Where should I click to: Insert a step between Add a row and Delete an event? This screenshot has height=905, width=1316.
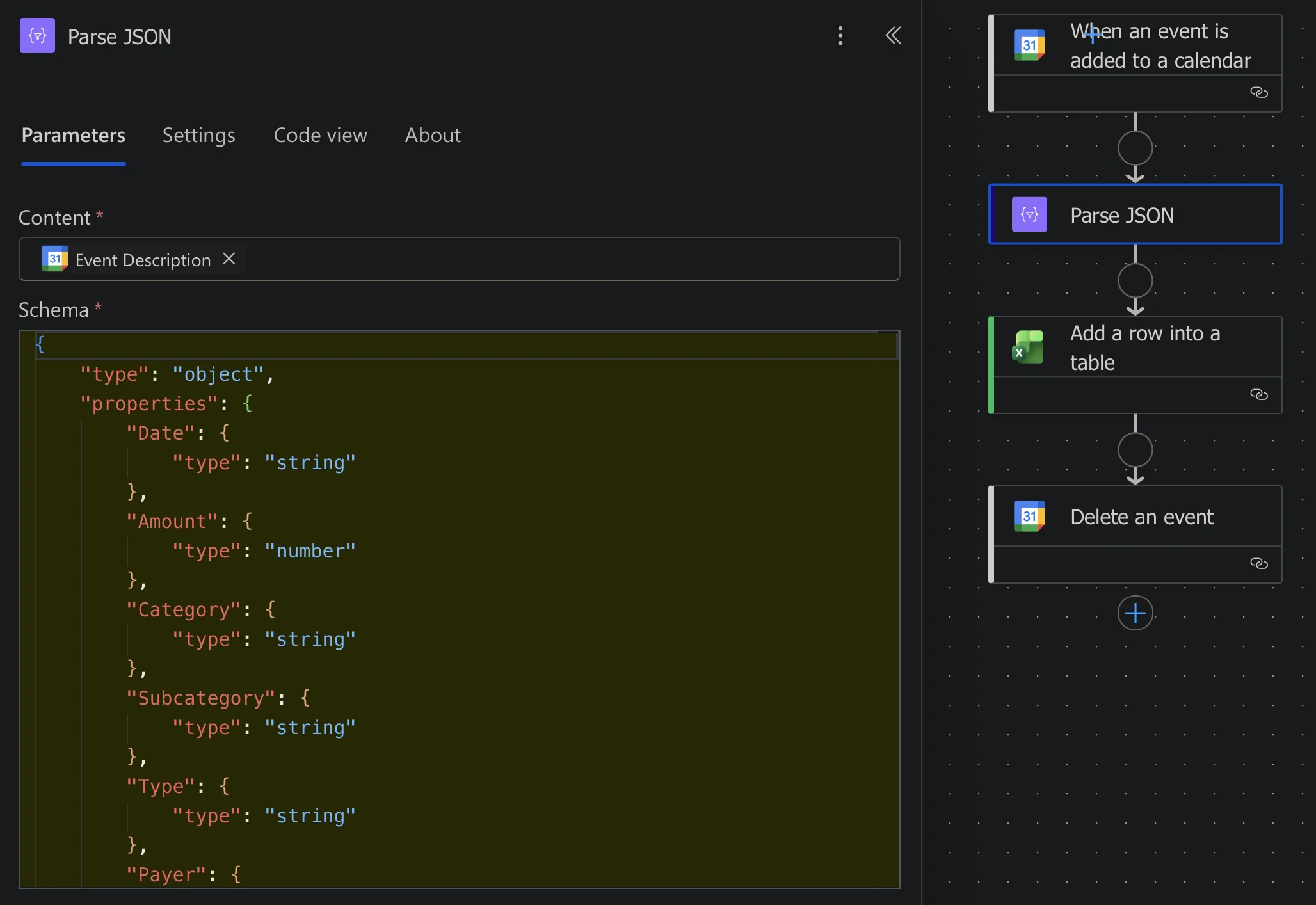pos(1135,450)
